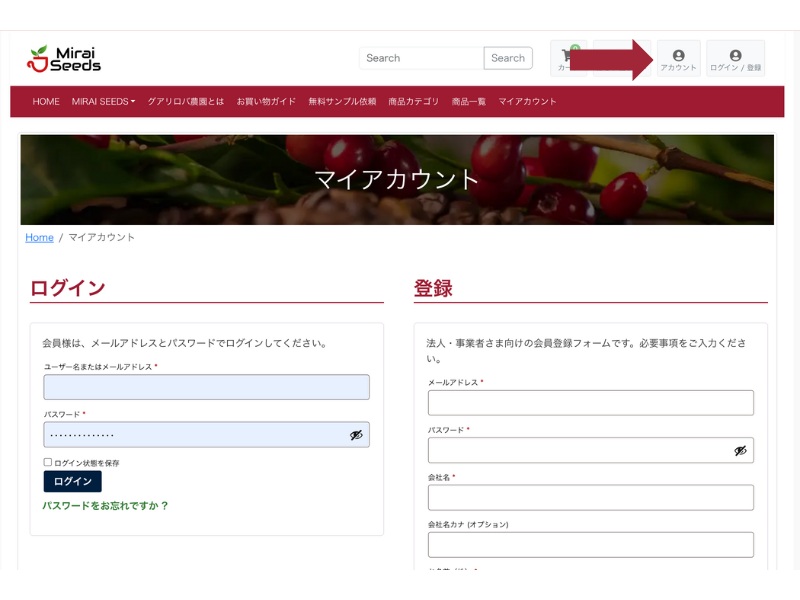
Task: Click the Mirai Seeds logo
Action: click(64, 59)
